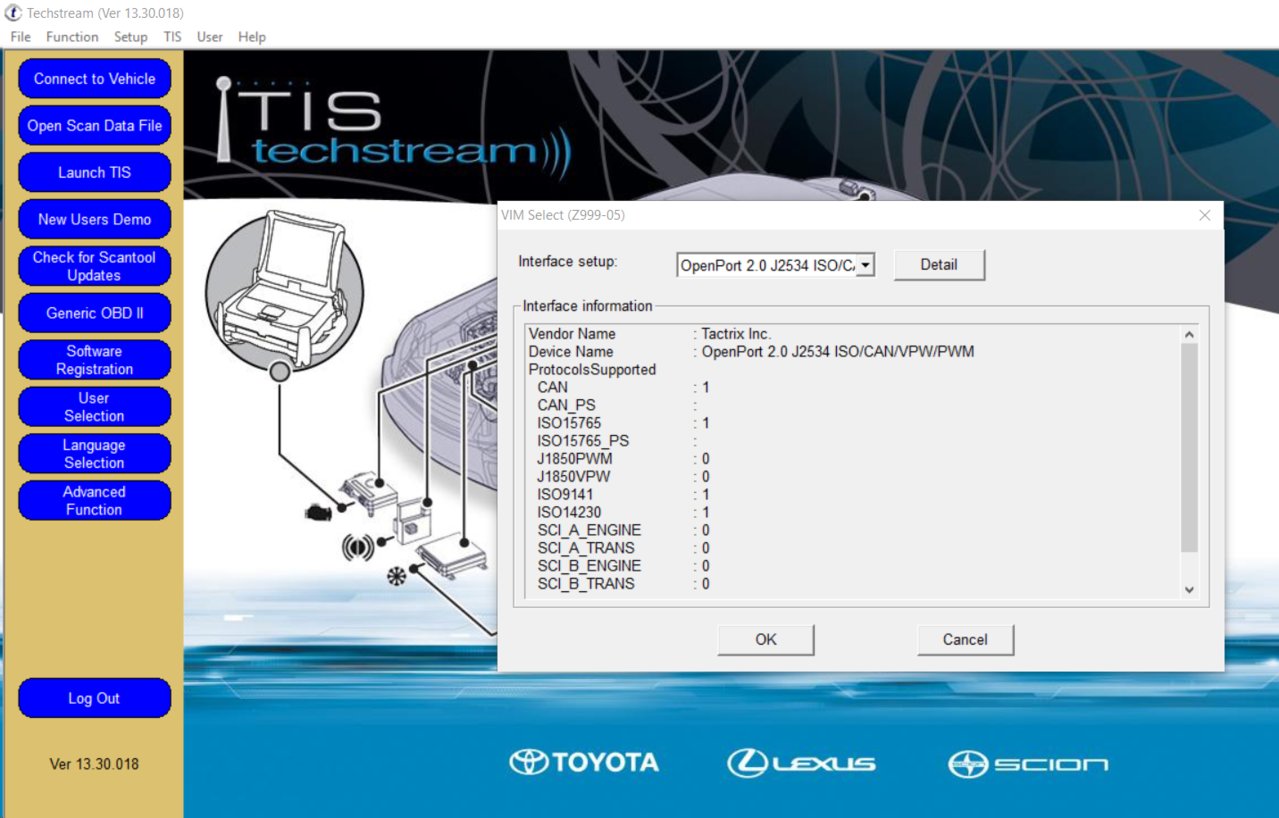This screenshot has width=1279, height=818.
Task: Click the interface information scroll up arrow
Action: click(1189, 334)
